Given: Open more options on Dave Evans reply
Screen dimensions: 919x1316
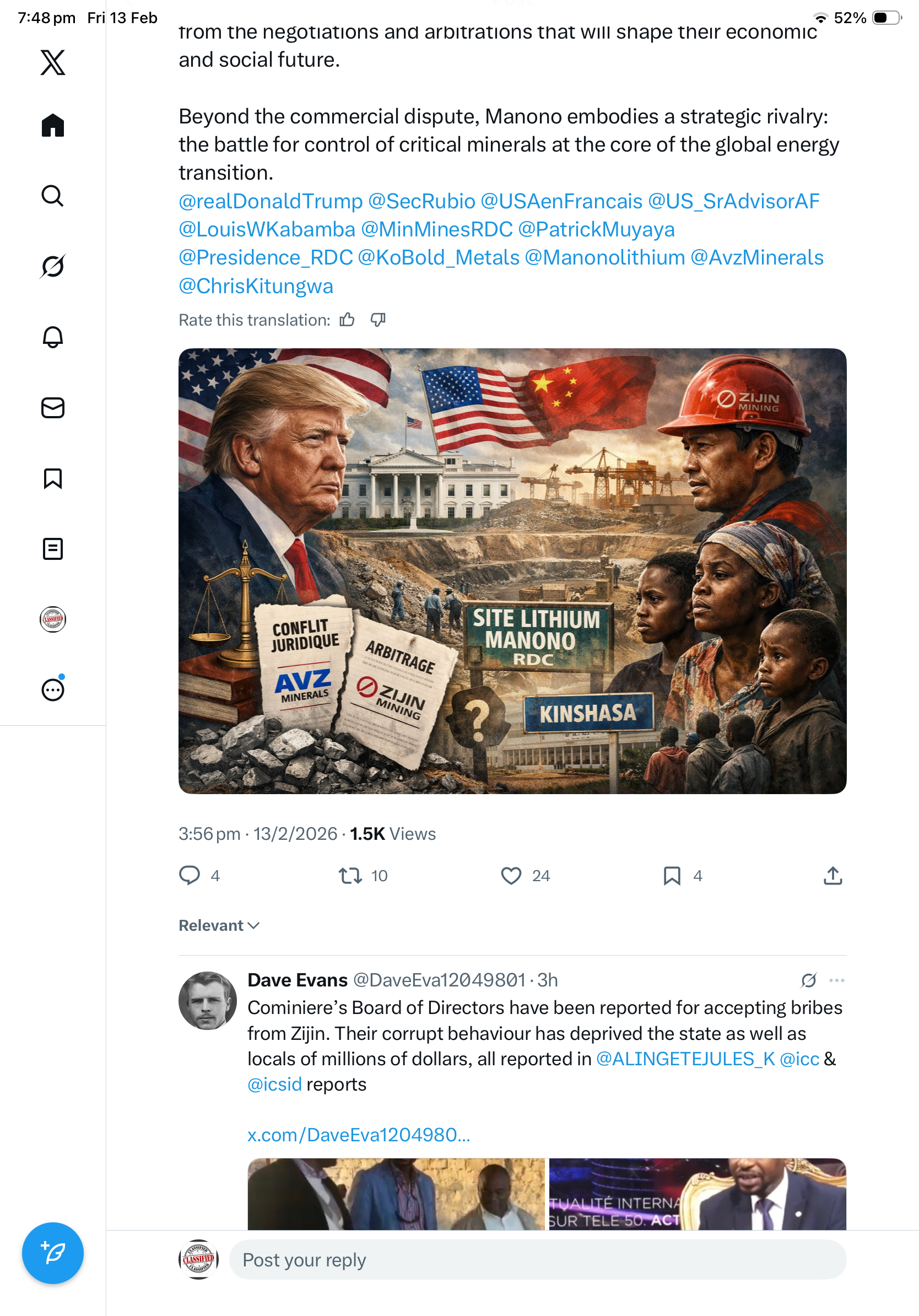Looking at the screenshot, I should click(x=836, y=980).
